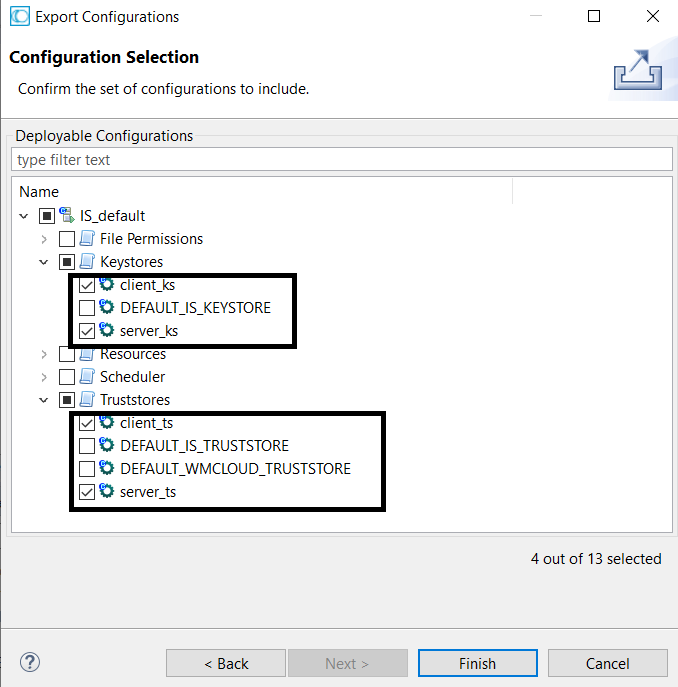Click the File Permissions folder icon
Viewport: 678px width, 687px height.
(x=87, y=239)
